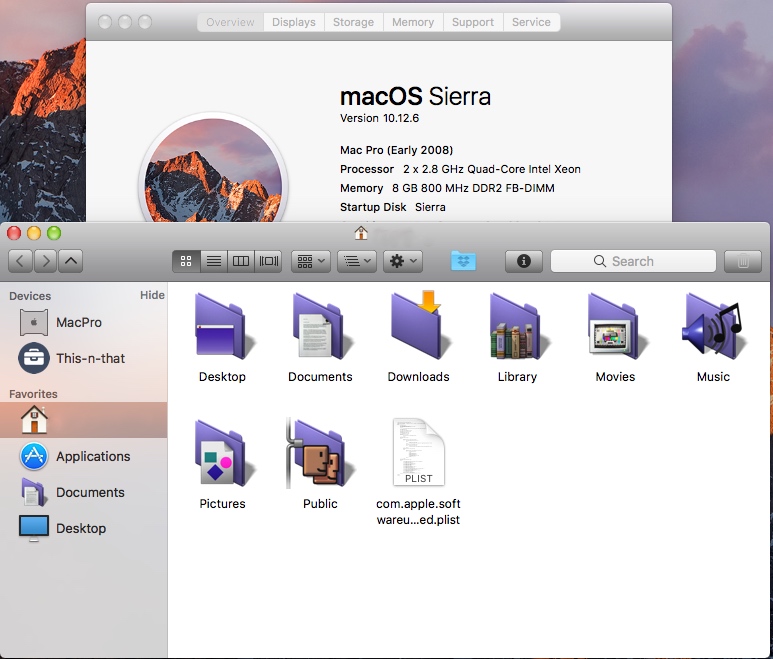Zoom Finder window with green button
Screen dimensions: 773x659
click(x=54, y=233)
